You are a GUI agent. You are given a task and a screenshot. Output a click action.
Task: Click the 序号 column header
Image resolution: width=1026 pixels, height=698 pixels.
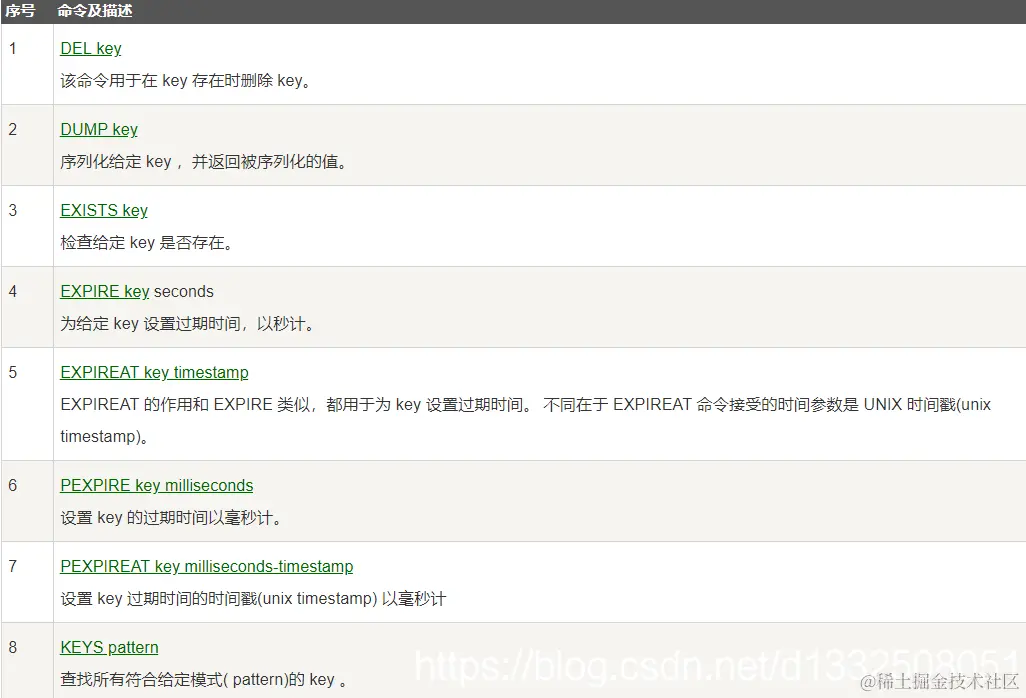point(20,11)
